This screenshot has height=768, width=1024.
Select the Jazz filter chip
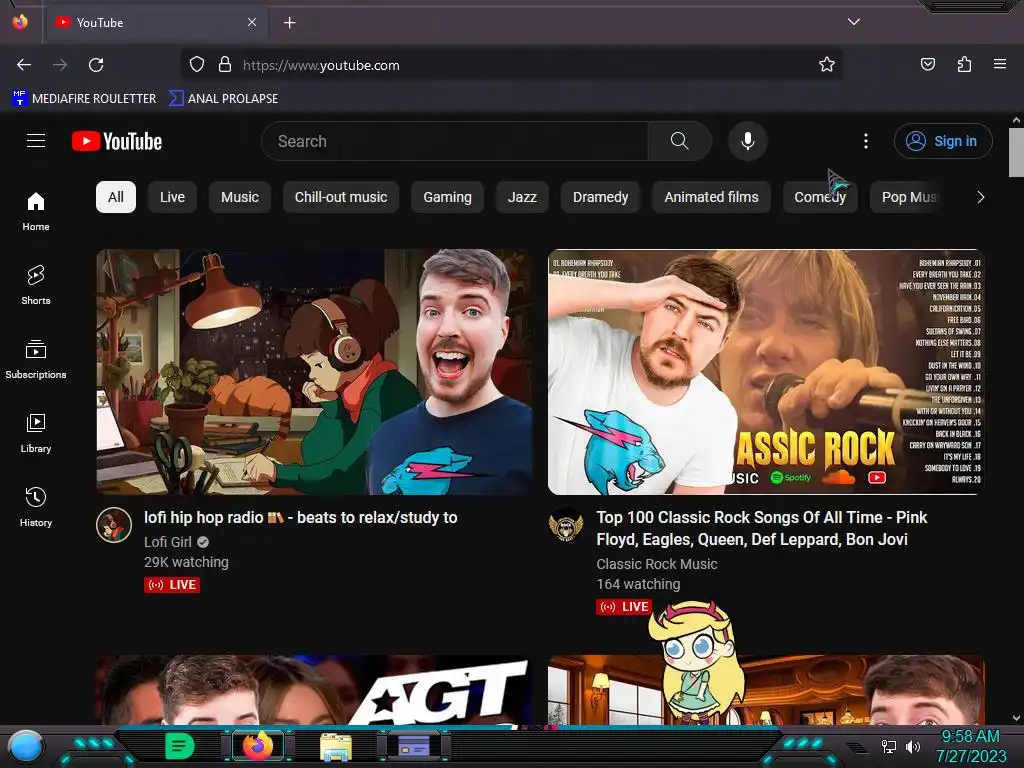522,197
